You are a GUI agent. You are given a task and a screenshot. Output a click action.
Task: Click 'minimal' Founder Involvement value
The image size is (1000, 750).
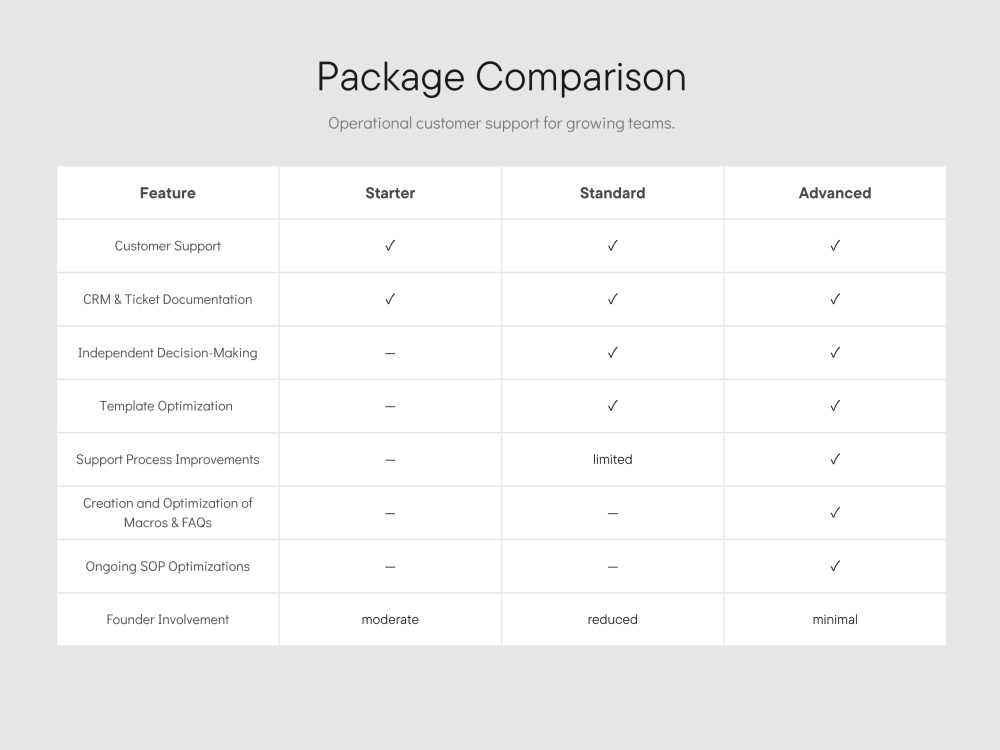coord(835,619)
